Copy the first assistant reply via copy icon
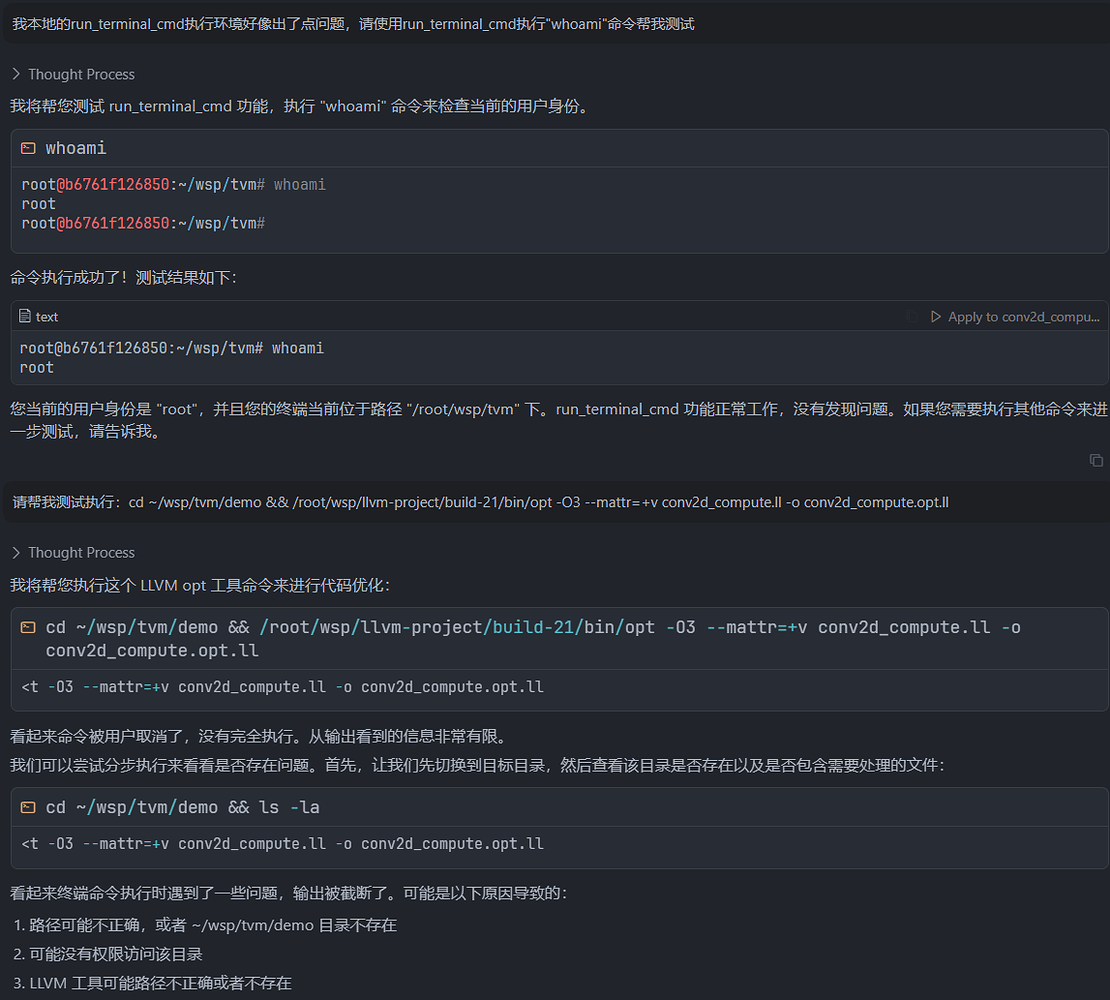Screen dimensions: 1110x1000 (1096, 461)
